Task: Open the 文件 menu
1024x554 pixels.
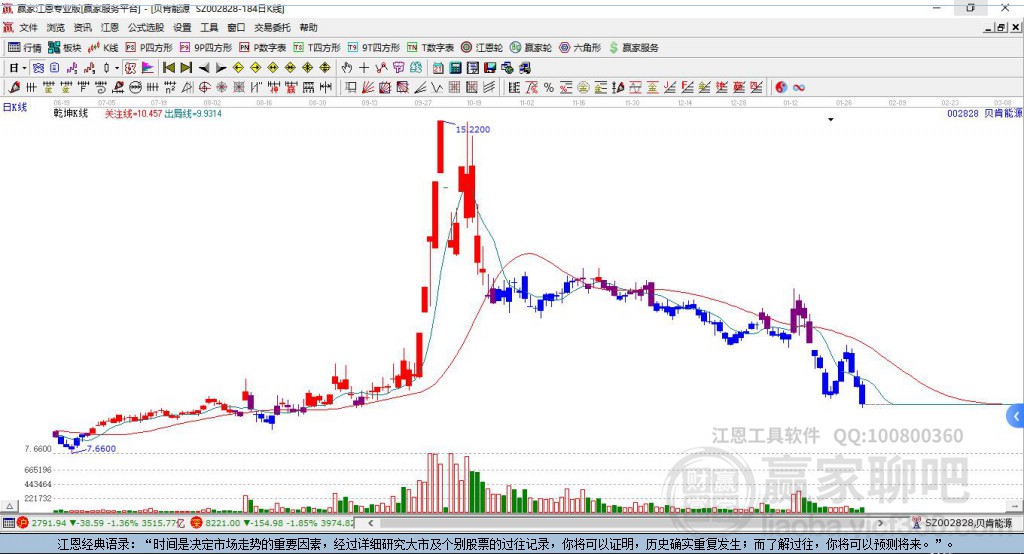Action: coord(28,27)
